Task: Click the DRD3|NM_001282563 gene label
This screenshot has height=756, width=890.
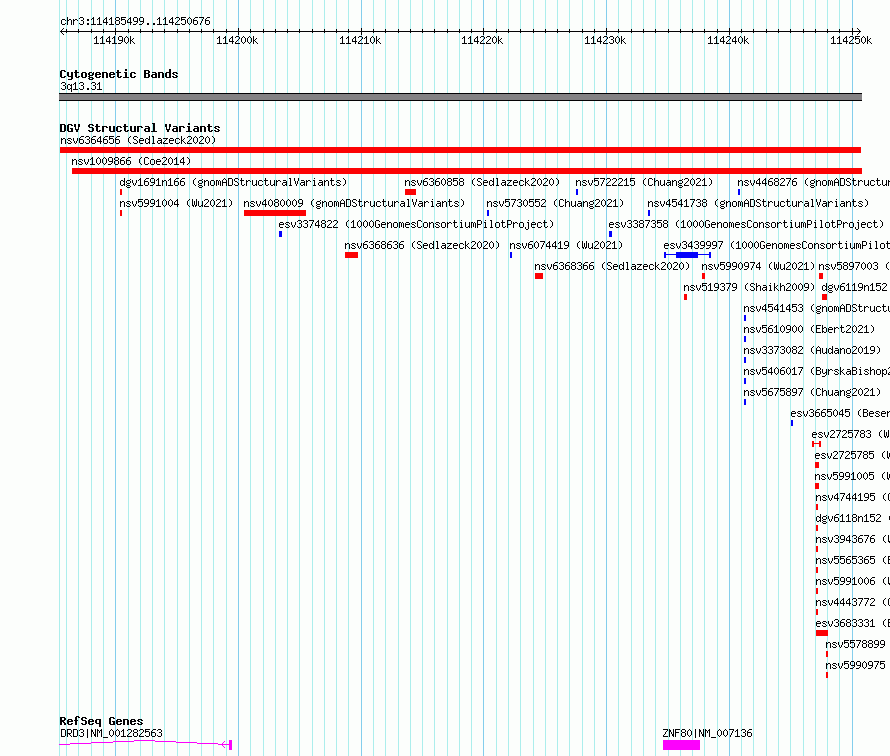Action: (111, 733)
